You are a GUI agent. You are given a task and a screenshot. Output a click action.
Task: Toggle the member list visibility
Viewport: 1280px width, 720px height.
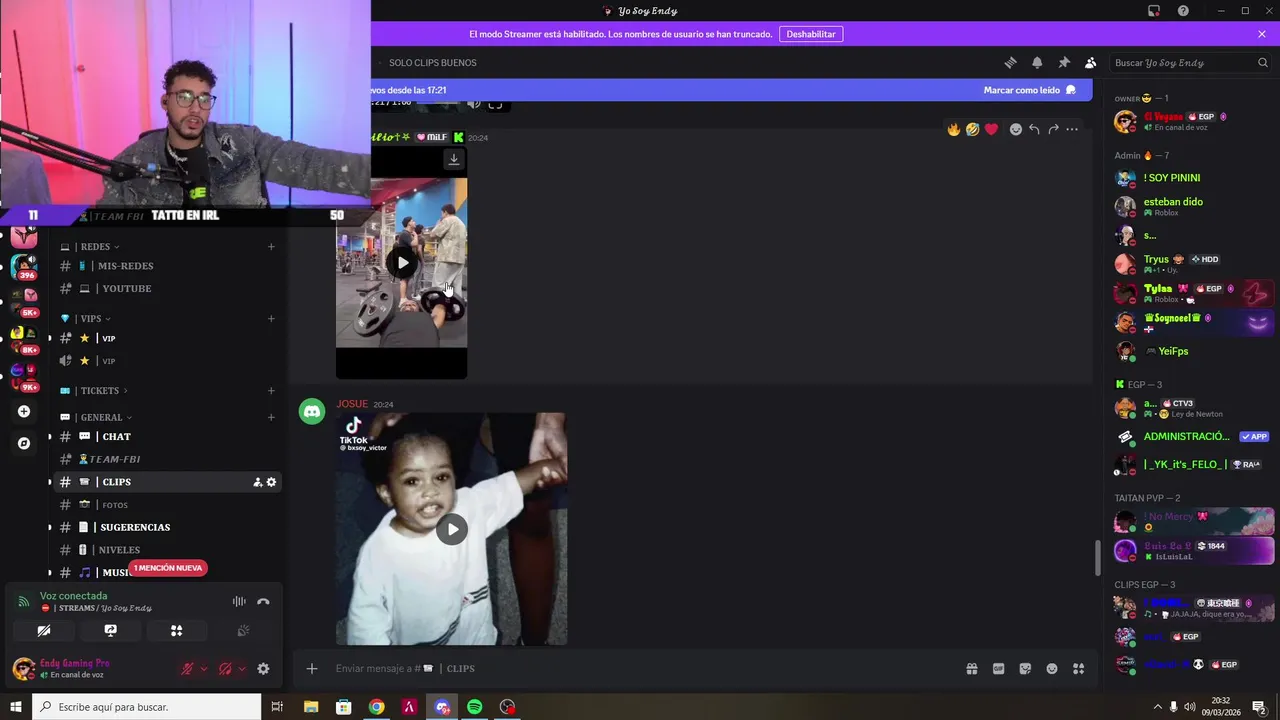(x=1091, y=62)
